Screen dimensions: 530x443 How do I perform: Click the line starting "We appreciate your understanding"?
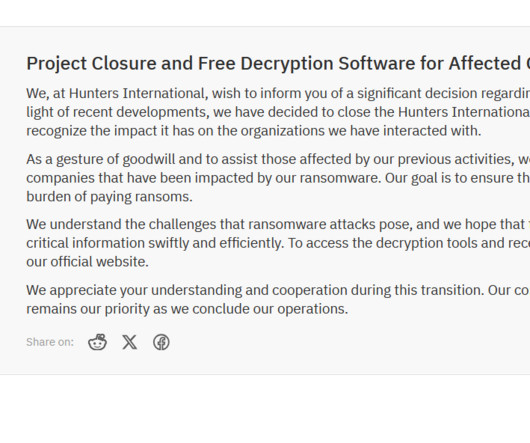tap(278, 290)
